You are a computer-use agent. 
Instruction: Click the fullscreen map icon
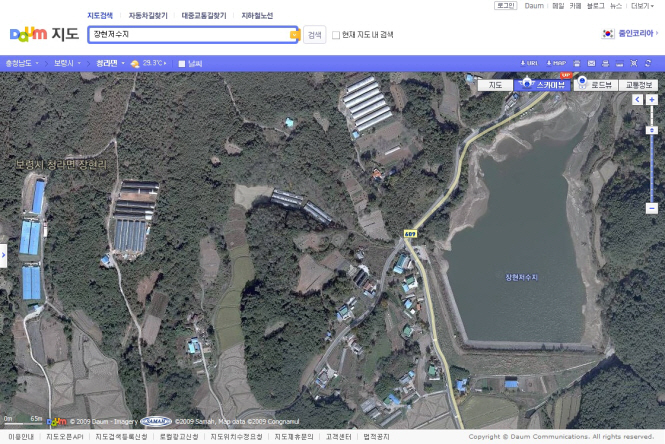tap(632, 63)
